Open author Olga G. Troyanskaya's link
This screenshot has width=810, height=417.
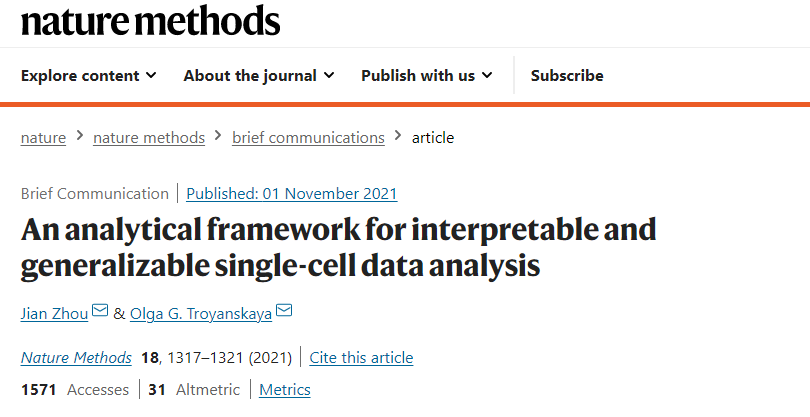pyautogui.click(x=201, y=313)
